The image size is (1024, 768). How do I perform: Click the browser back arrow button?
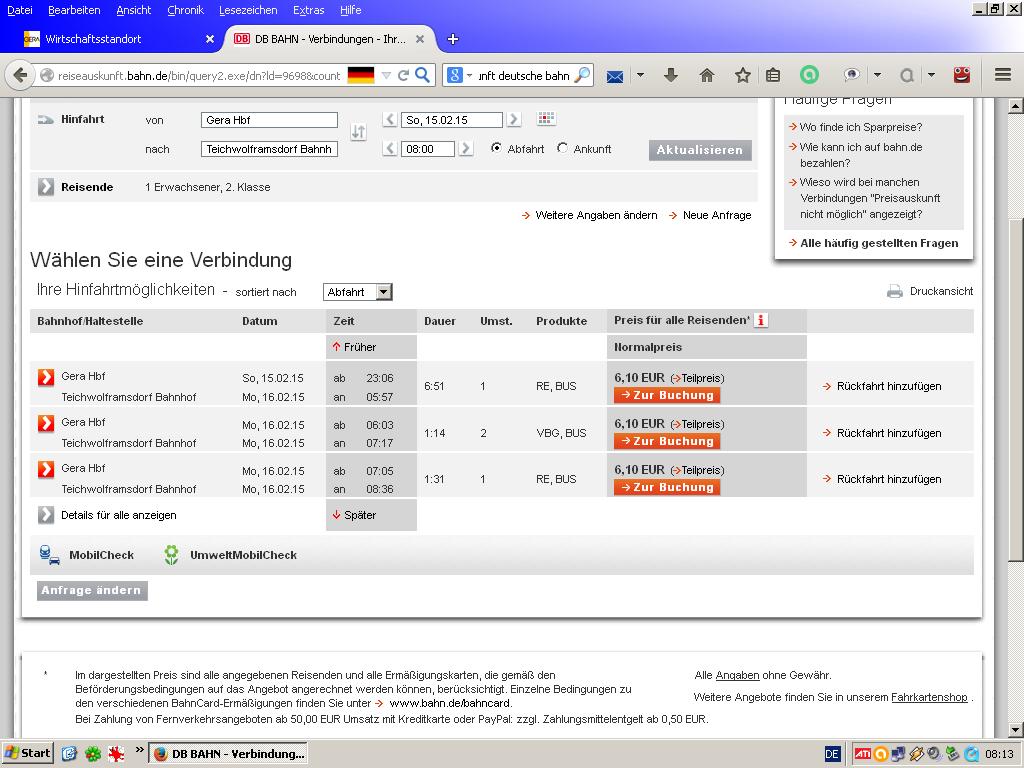point(20,75)
